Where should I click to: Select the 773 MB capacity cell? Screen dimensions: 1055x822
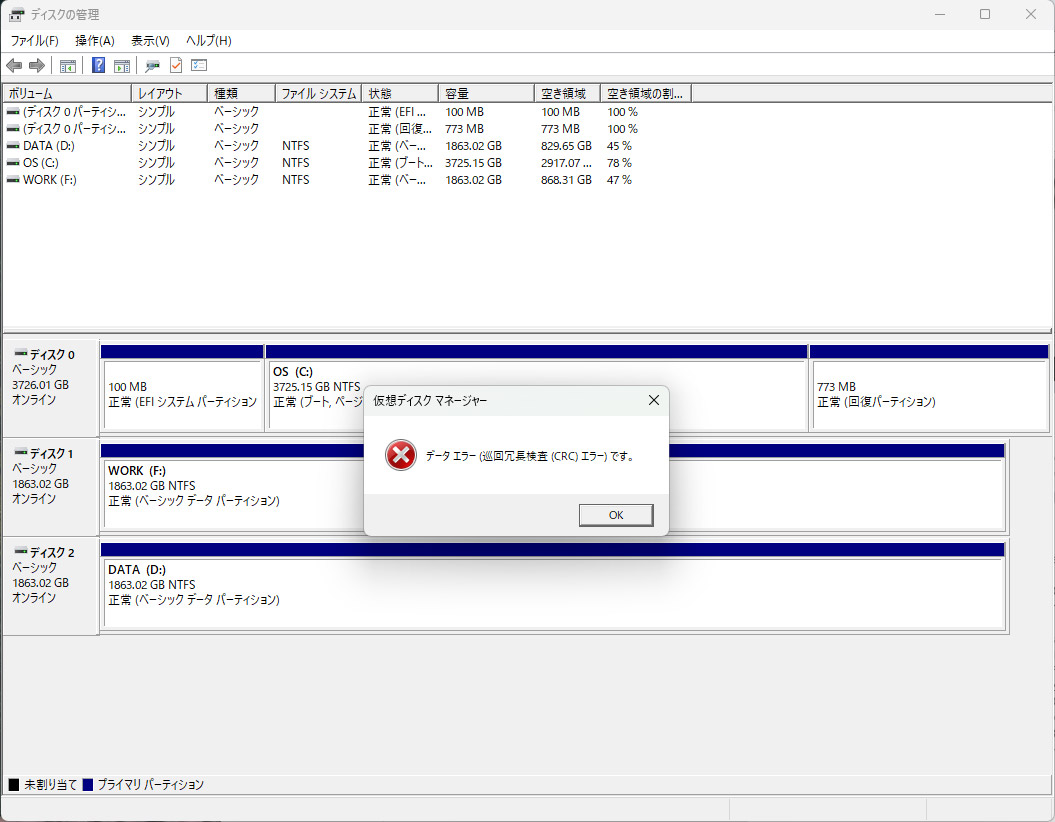tap(464, 128)
